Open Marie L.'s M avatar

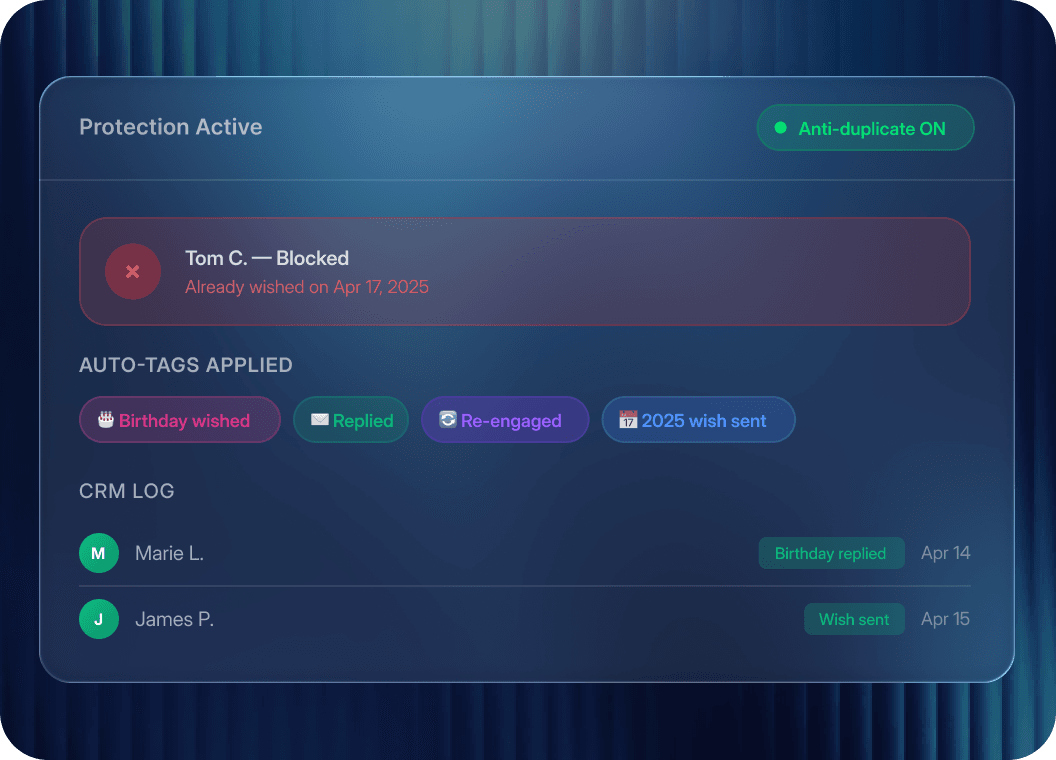tap(99, 553)
